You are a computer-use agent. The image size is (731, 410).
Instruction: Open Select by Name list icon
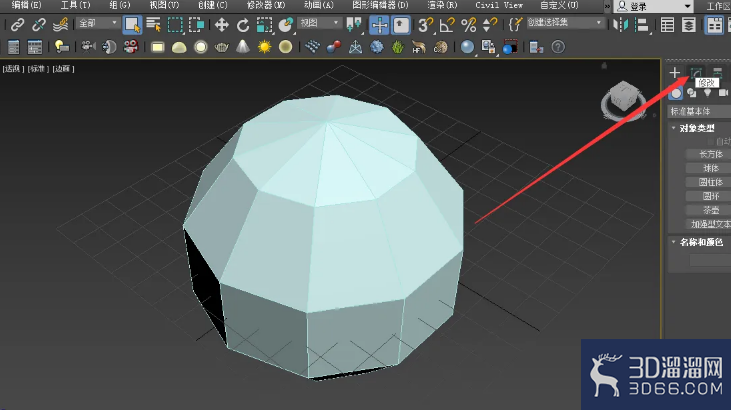(x=153, y=24)
